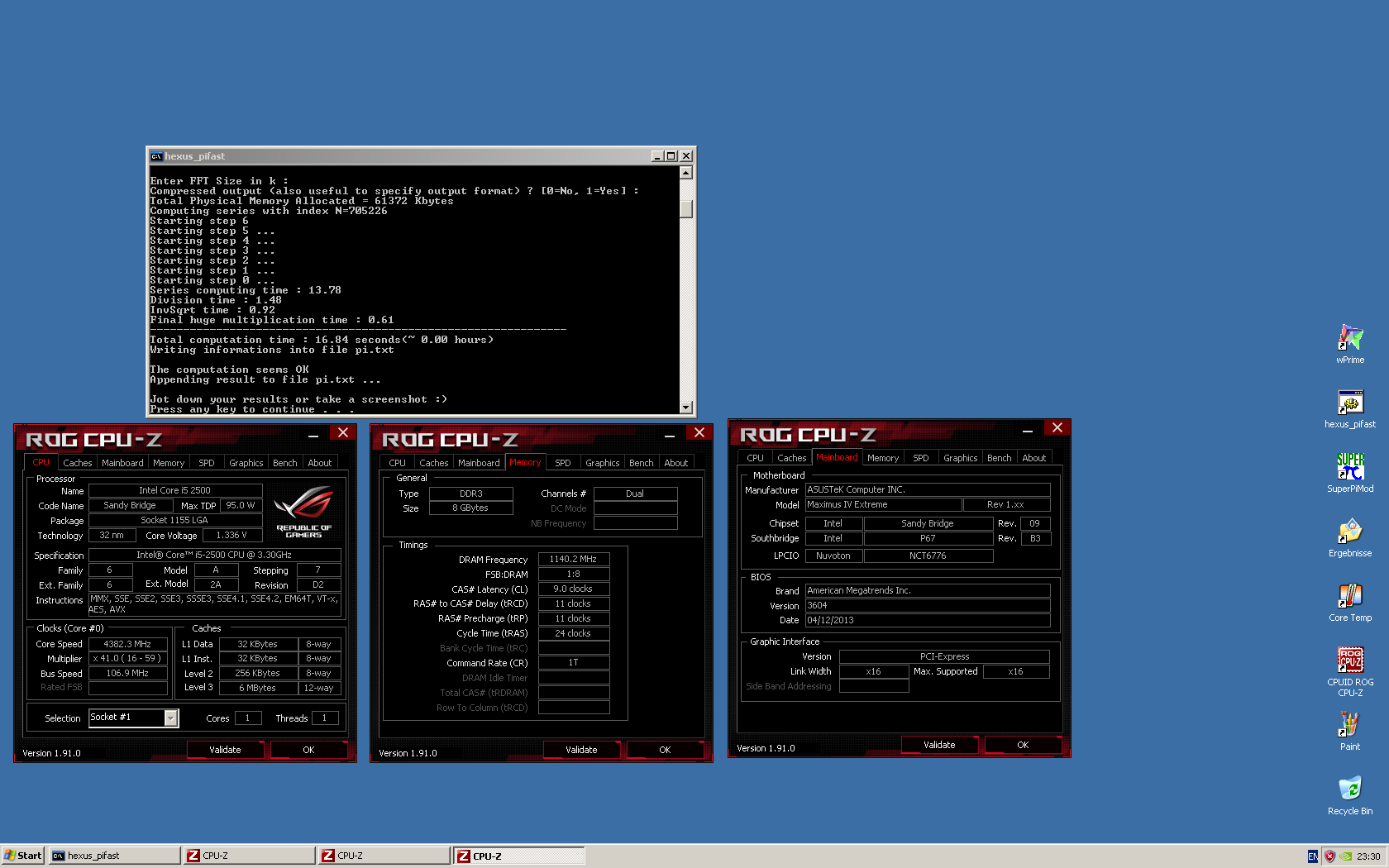Open Bench tab in CPU window
The image size is (1389, 868).
tap(285, 463)
